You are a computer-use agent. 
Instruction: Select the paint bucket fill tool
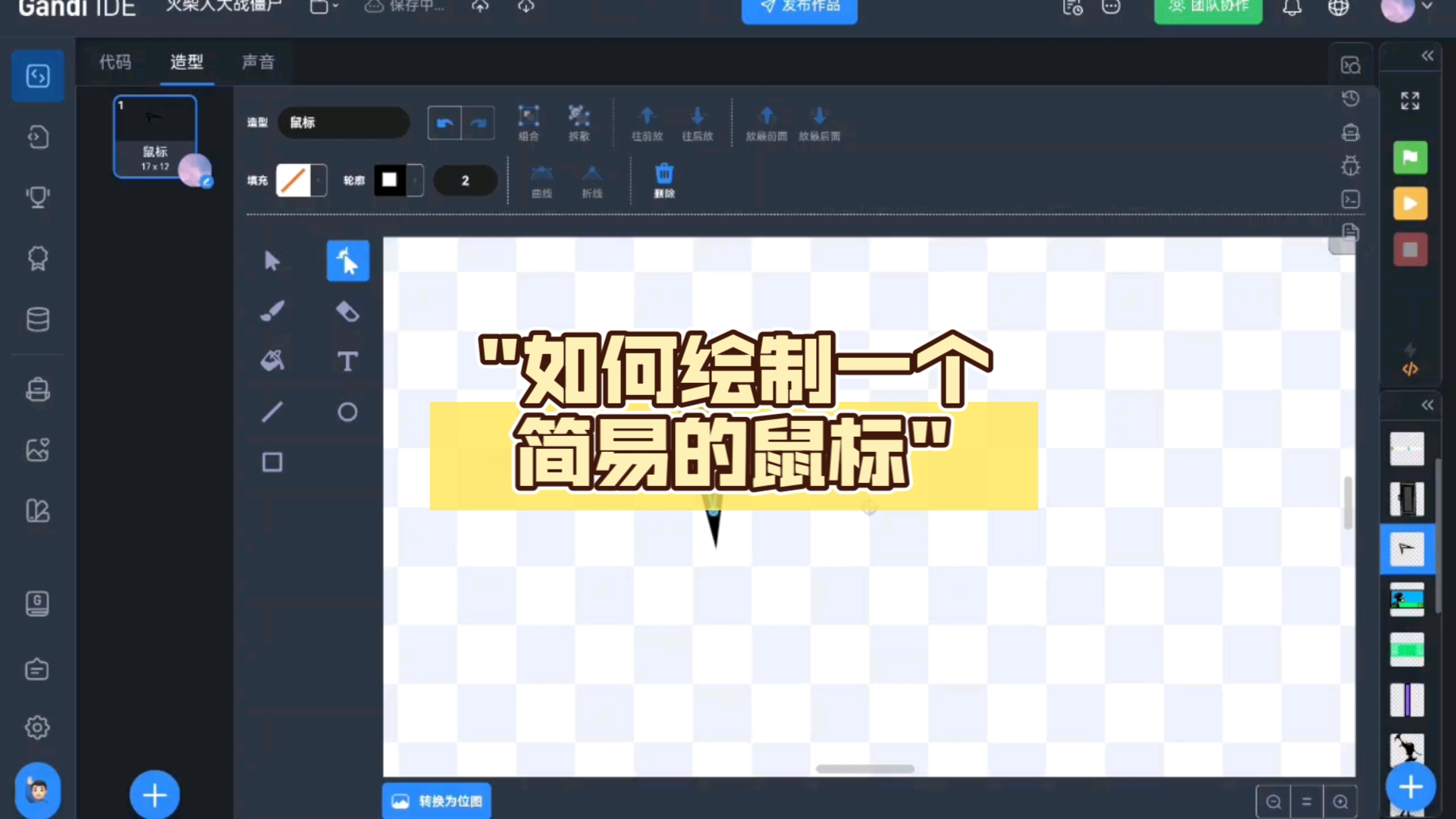pyautogui.click(x=272, y=361)
